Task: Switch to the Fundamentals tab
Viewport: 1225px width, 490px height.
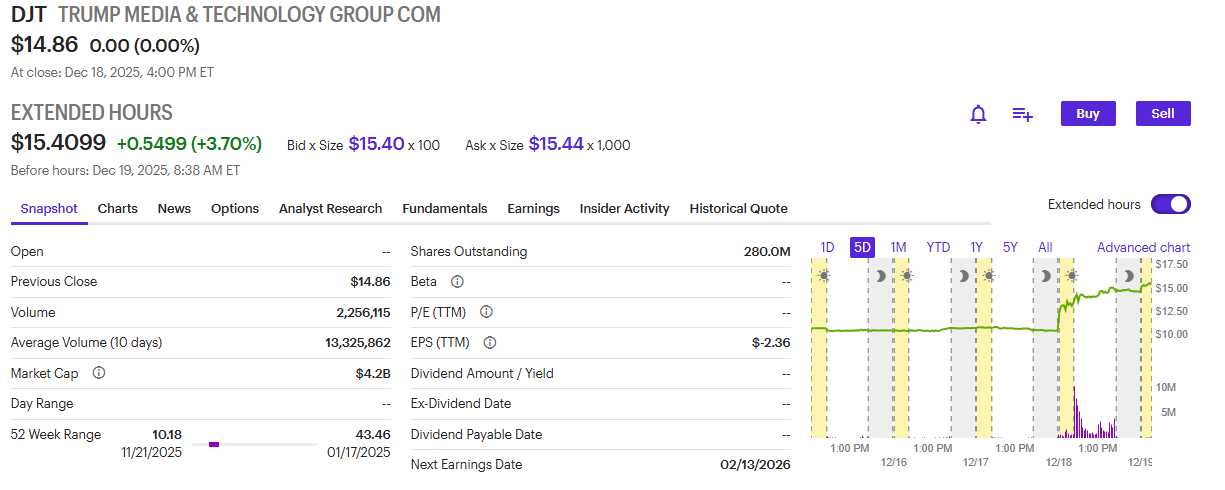Action: [444, 208]
